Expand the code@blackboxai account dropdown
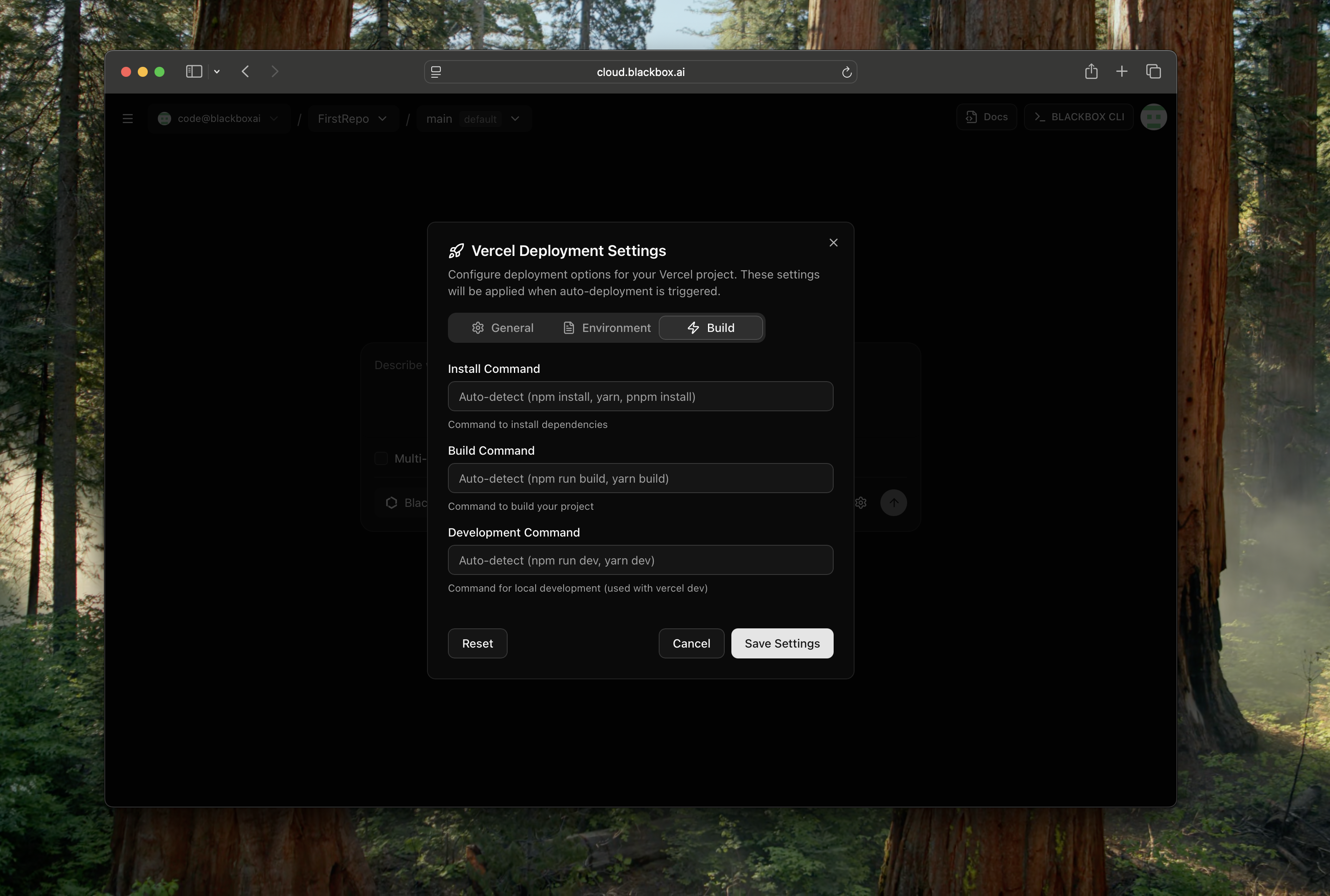 point(219,119)
